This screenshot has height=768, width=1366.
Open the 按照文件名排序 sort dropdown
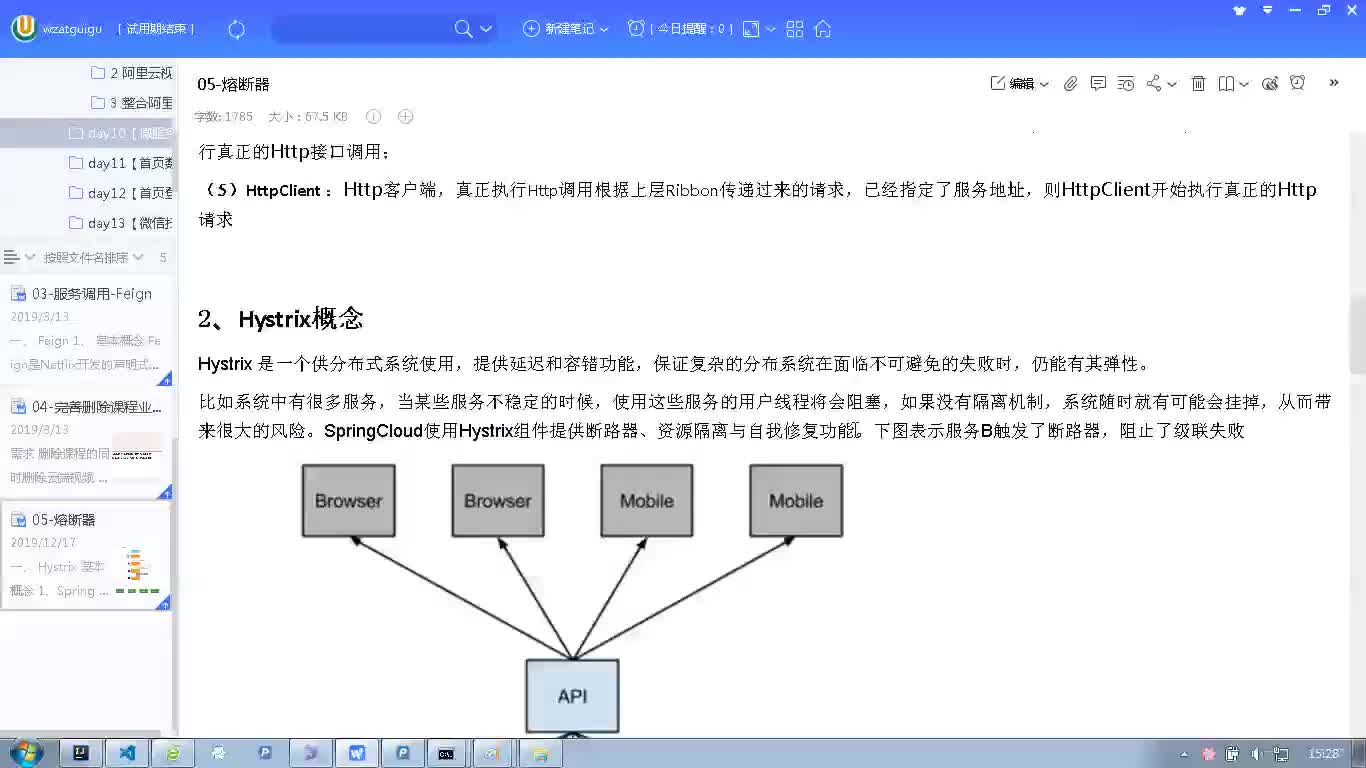coord(94,258)
